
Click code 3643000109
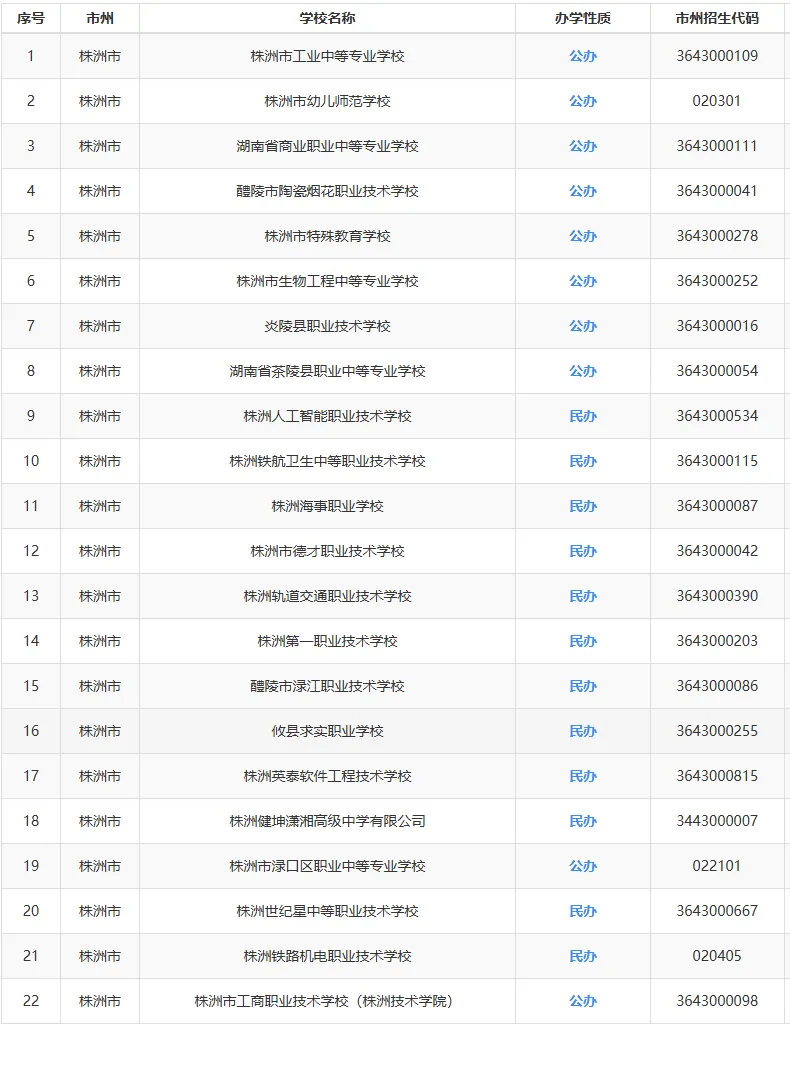point(717,56)
